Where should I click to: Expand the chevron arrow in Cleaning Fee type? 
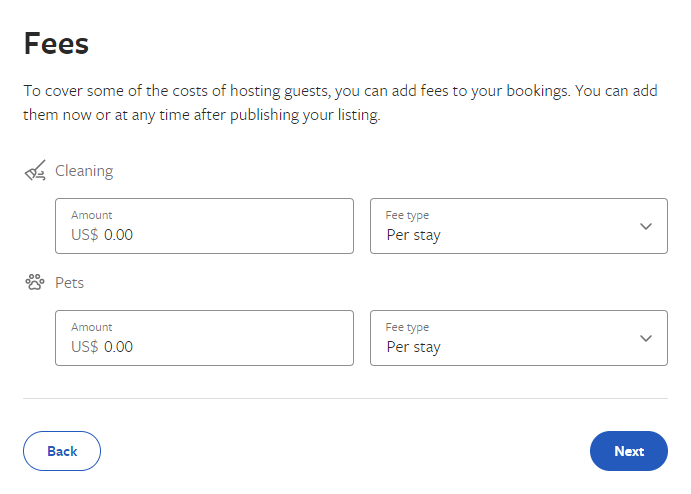coord(646,227)
